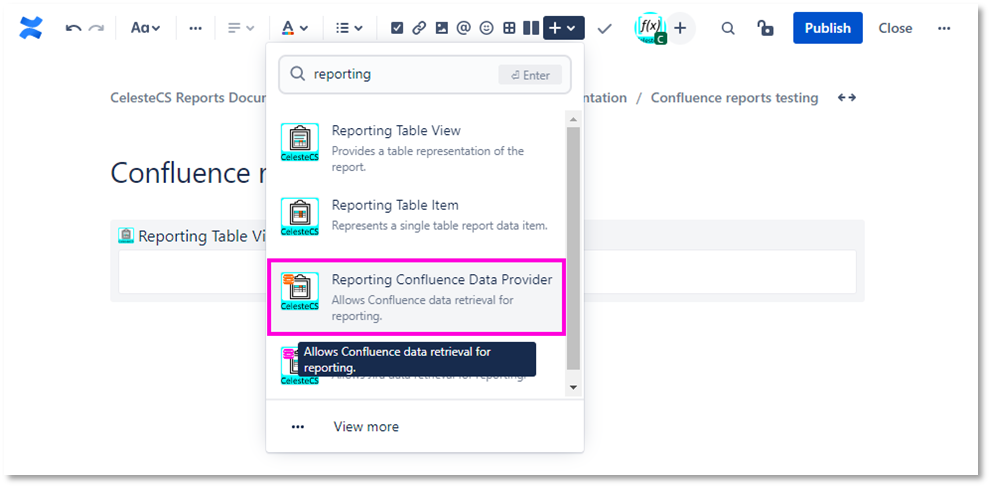Open the bullet list dropdown
Image resolution: width=991 pixels, height=488 pixels.
[x=349, y=28]
